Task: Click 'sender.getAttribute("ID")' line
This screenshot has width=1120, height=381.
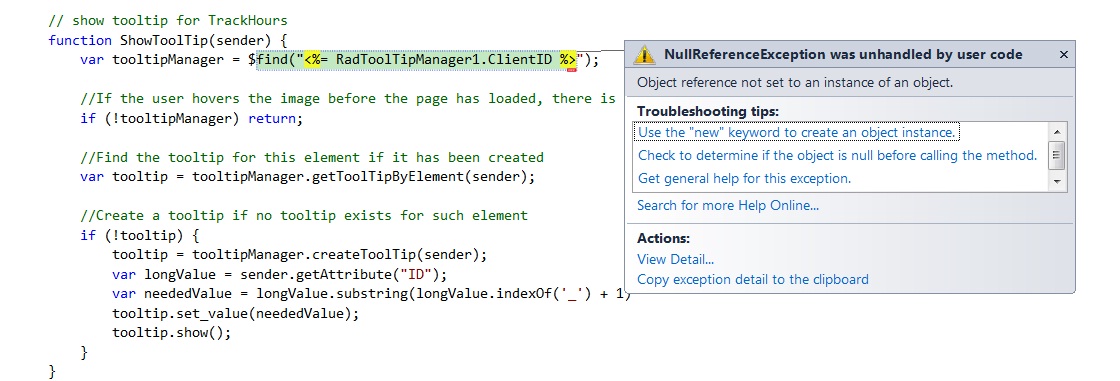Action: 279,274
